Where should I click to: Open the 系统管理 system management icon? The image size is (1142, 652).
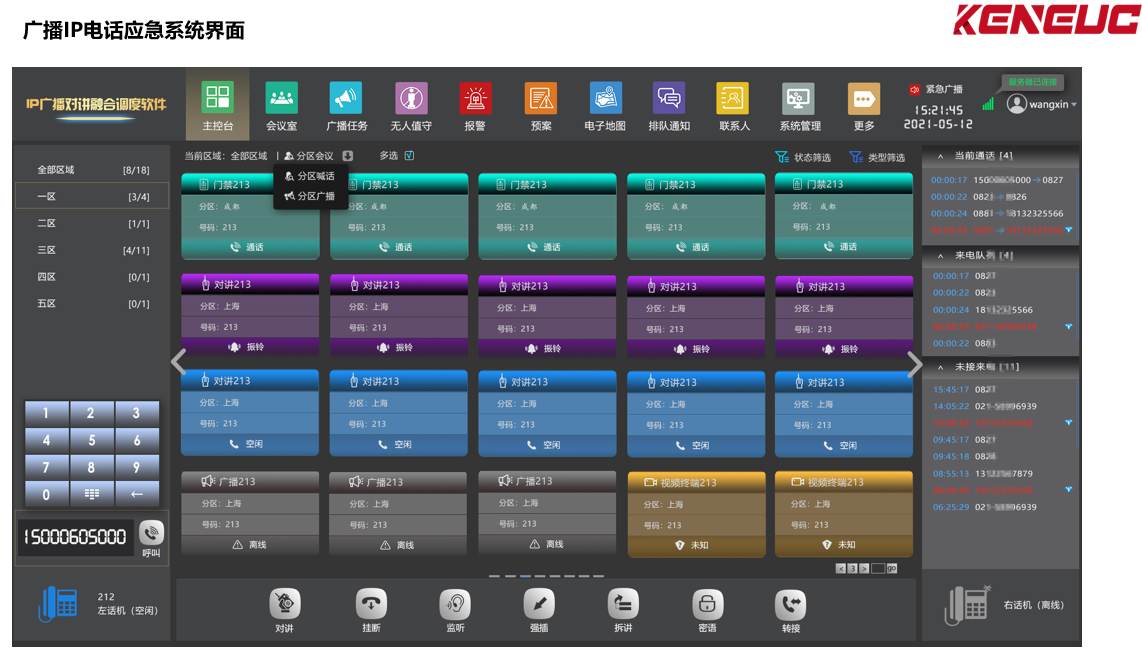pyautogui.click(x=799, y=98)
